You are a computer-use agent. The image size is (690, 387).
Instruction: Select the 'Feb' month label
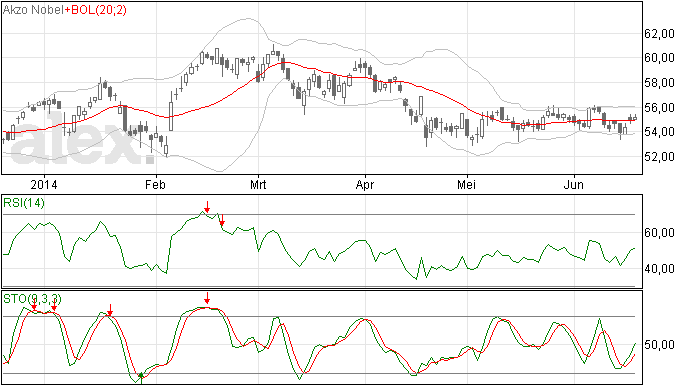(155, 184)
